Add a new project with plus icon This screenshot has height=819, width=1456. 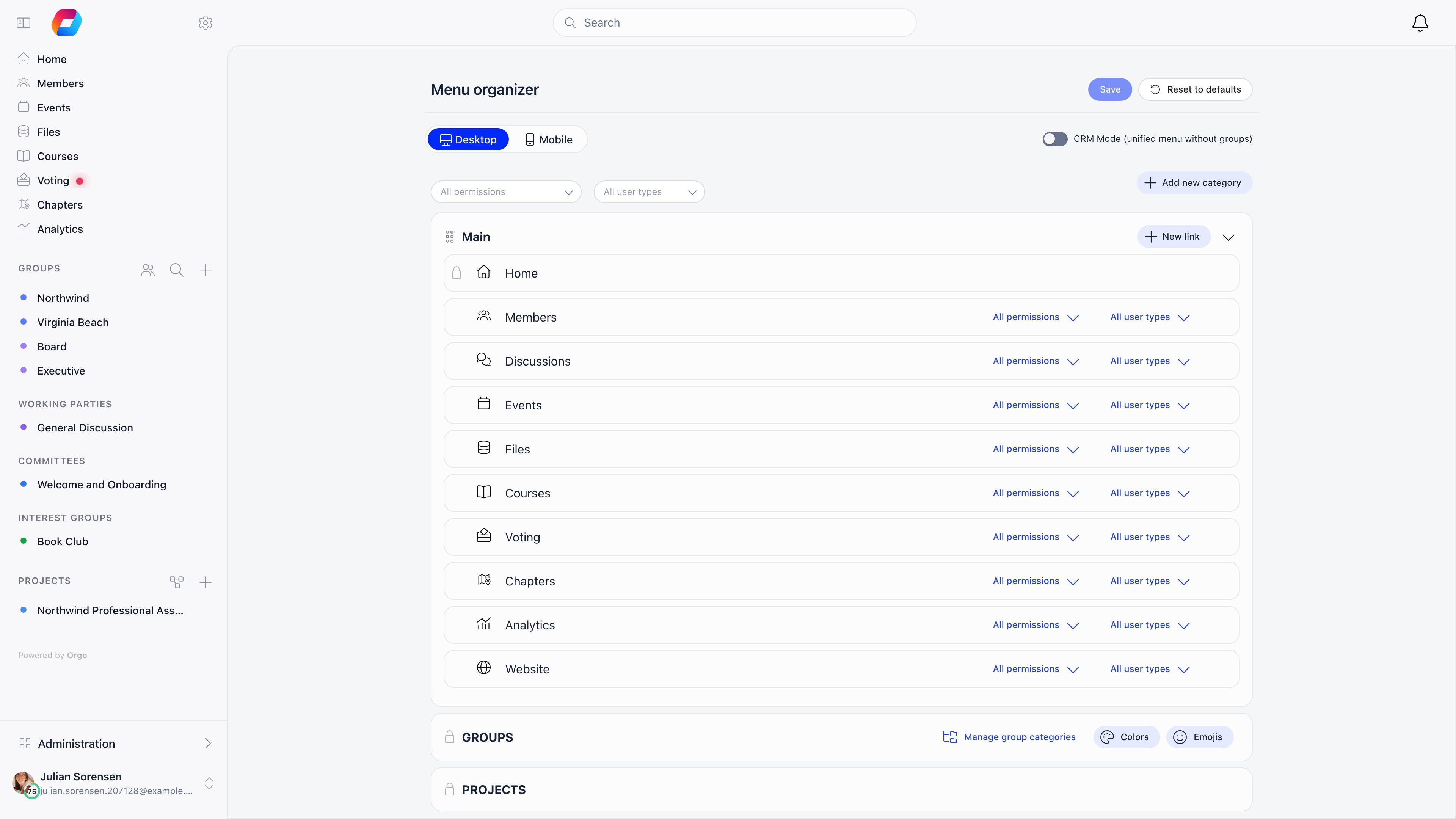click(x=205, y=582)
